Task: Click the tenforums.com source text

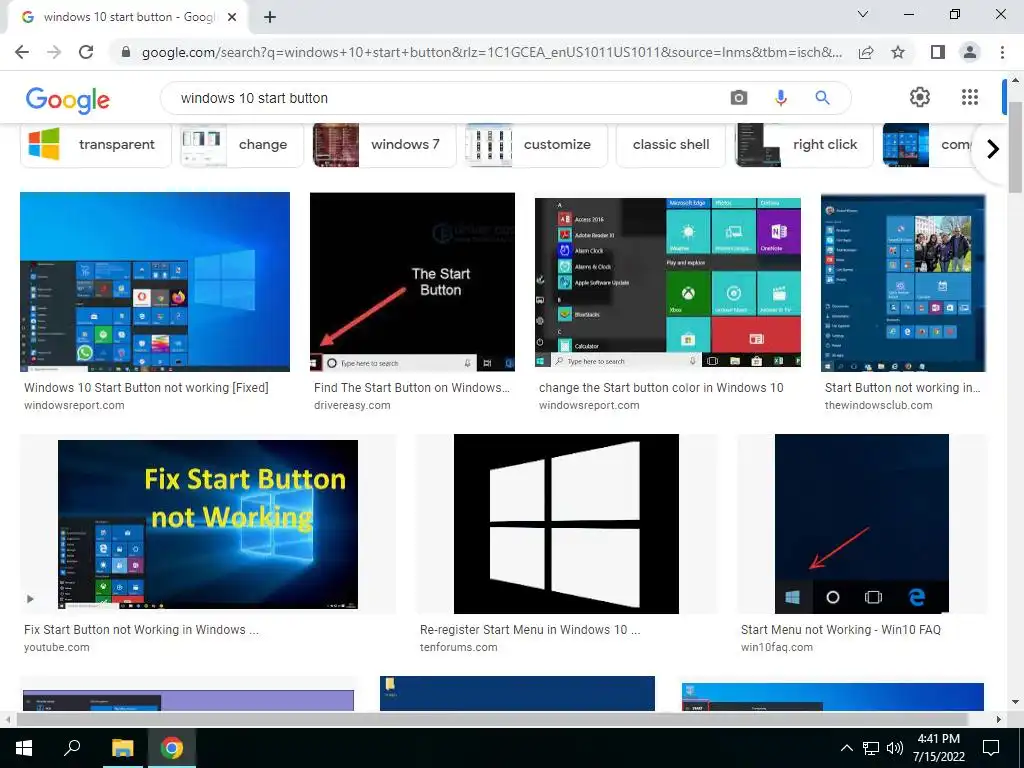Action: click(x=458, y=647)
